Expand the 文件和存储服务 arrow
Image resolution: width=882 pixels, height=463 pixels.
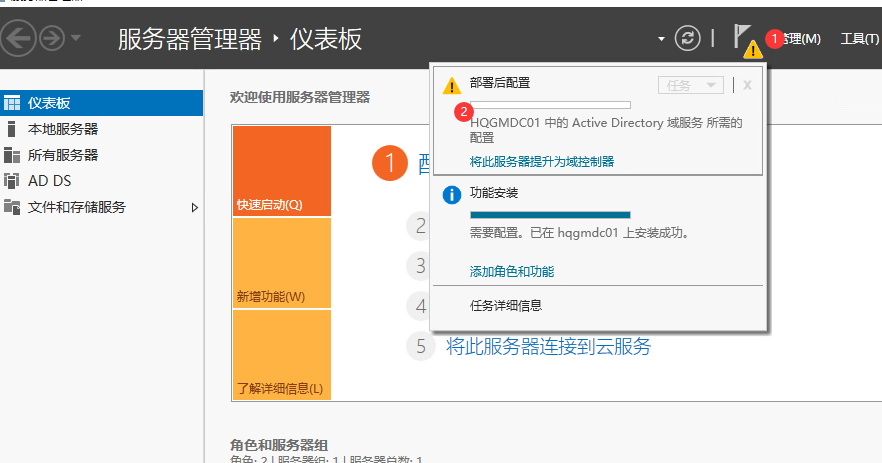195,208
